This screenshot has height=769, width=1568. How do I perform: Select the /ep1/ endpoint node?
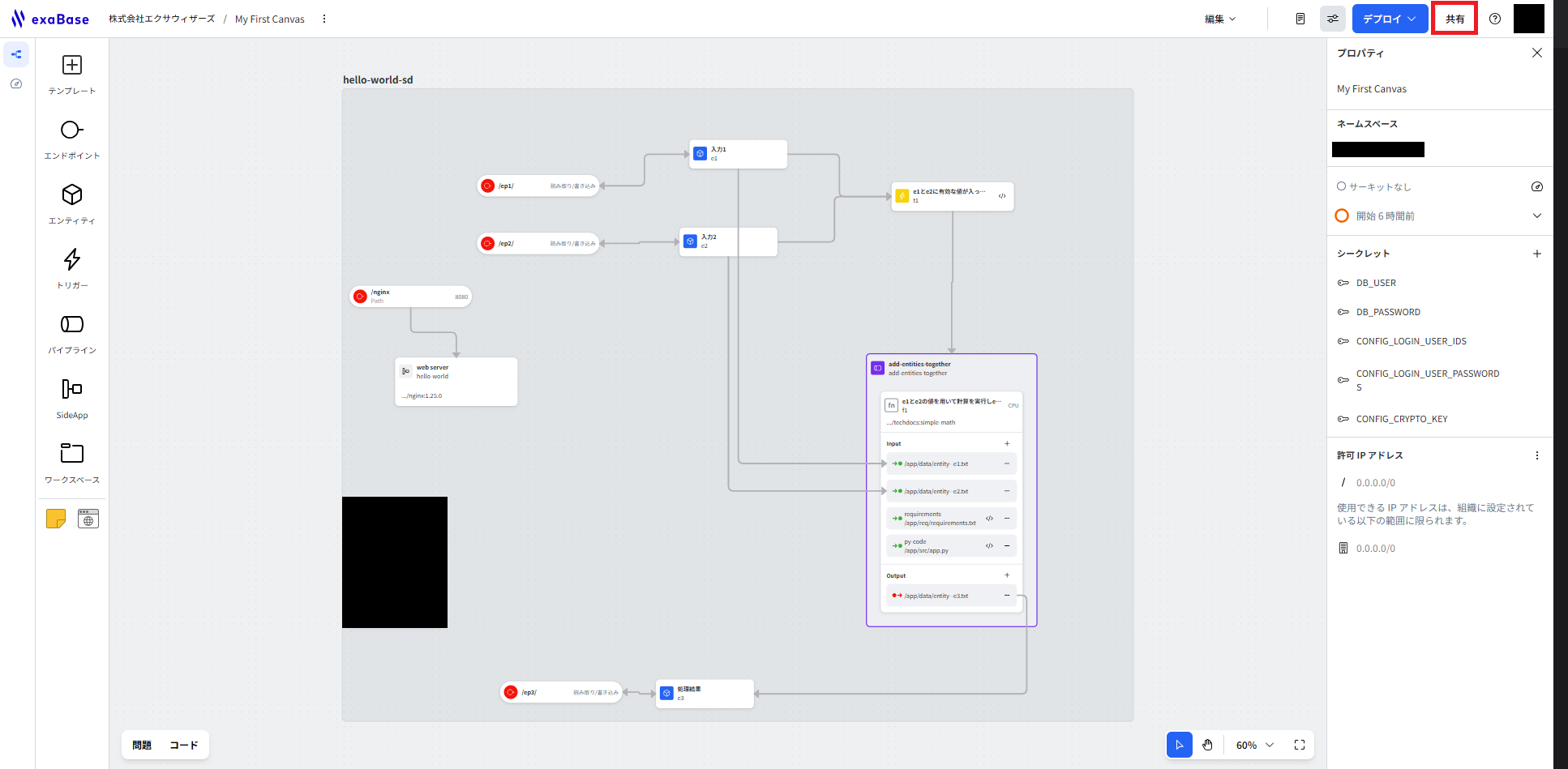click(538, 186)
